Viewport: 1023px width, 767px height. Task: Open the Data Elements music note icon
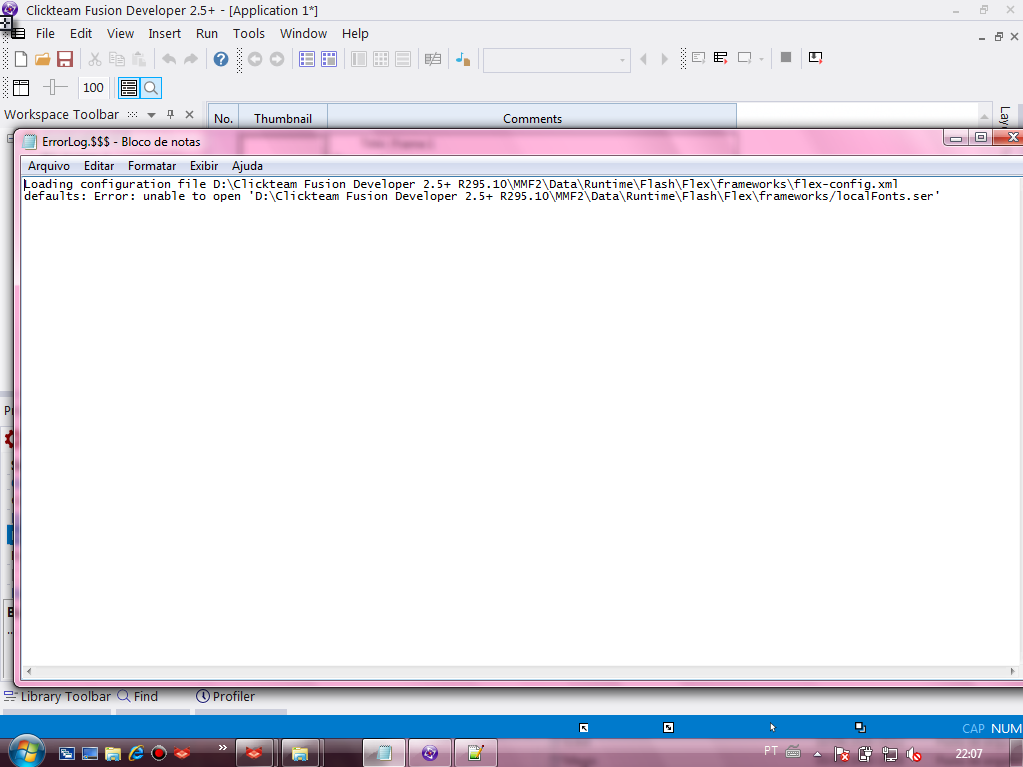click(463, 59)
